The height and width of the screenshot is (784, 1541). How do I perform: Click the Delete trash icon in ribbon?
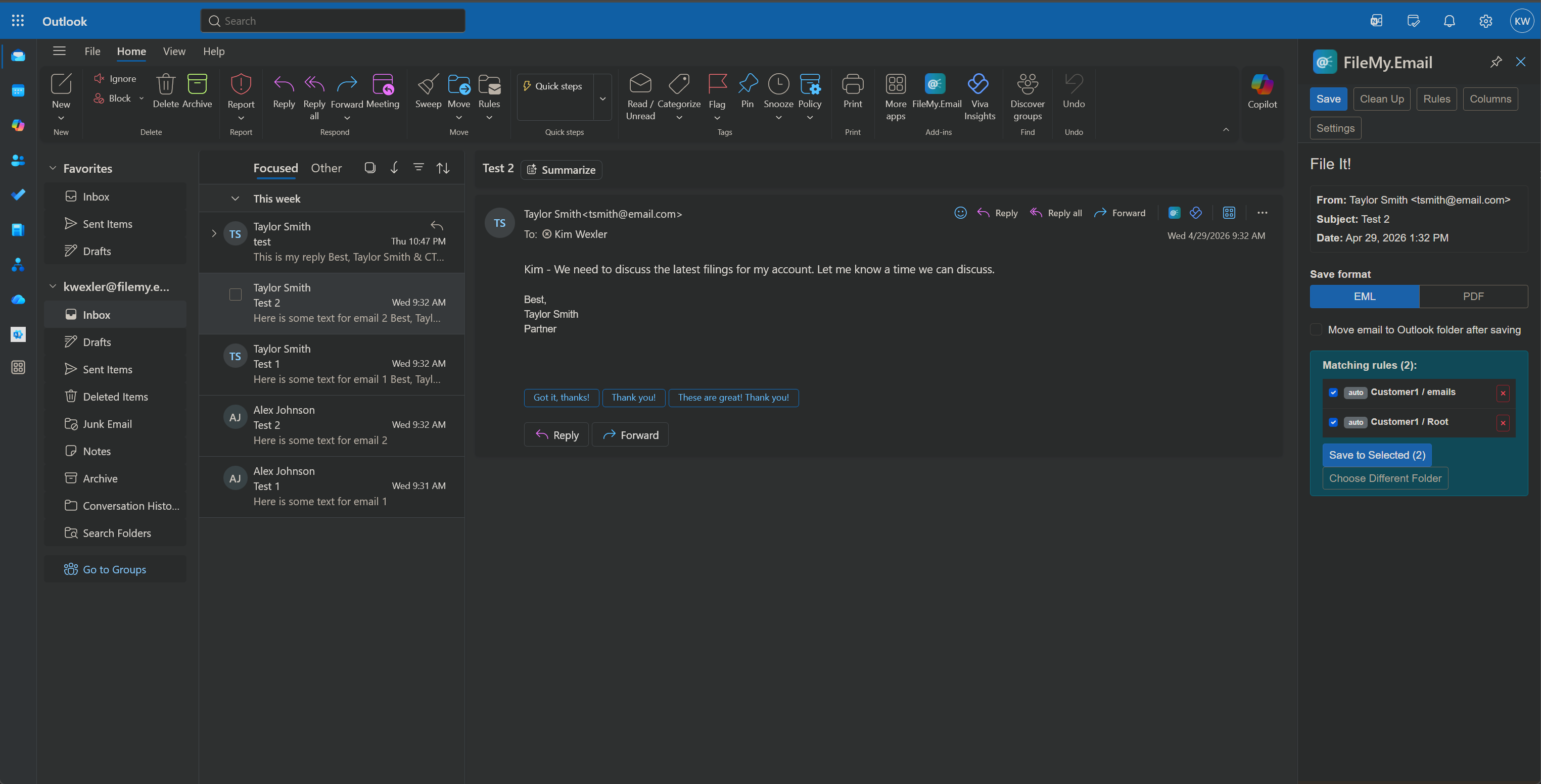tap(166, 84)
